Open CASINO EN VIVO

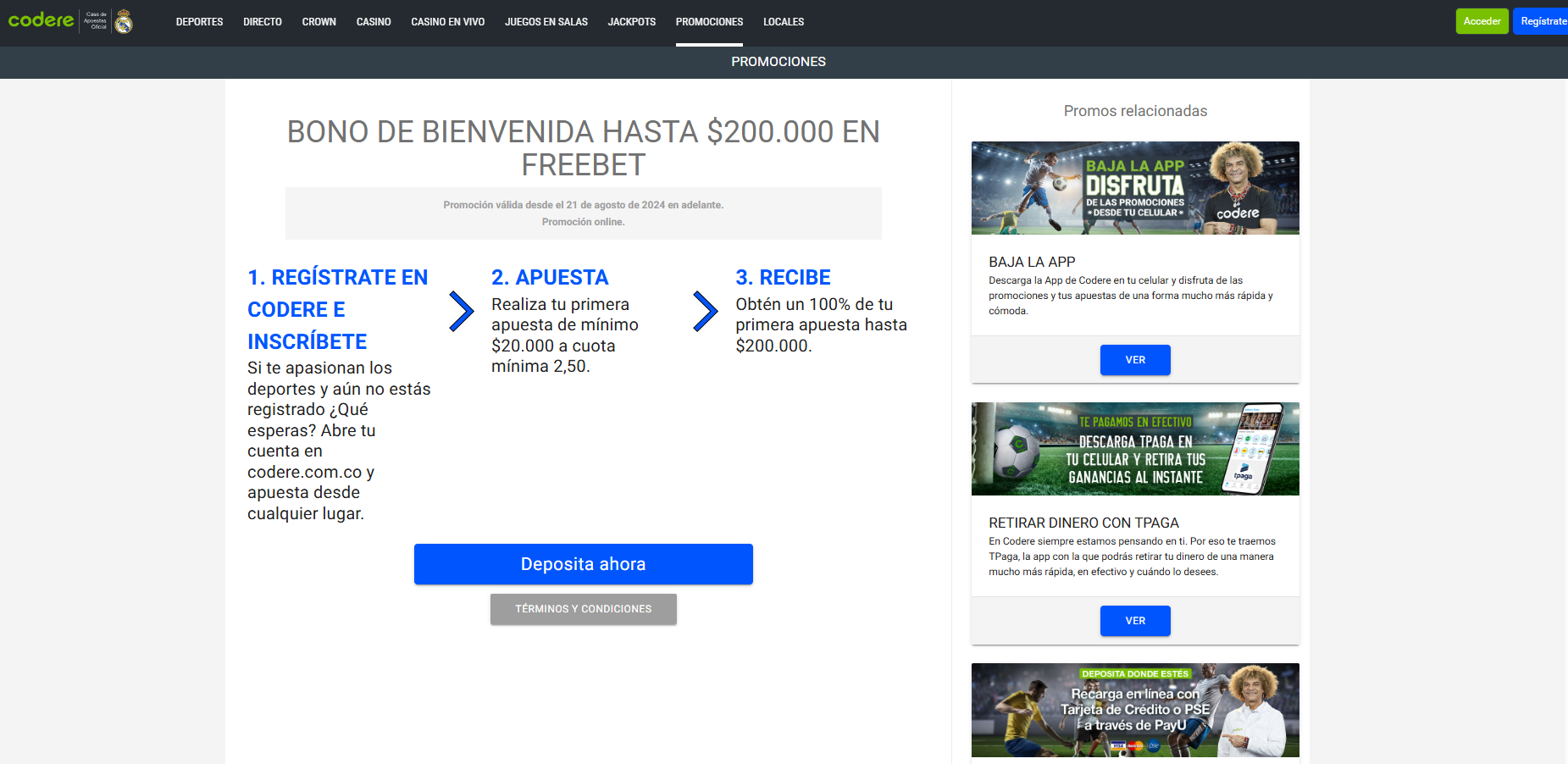tap(448, 22)
